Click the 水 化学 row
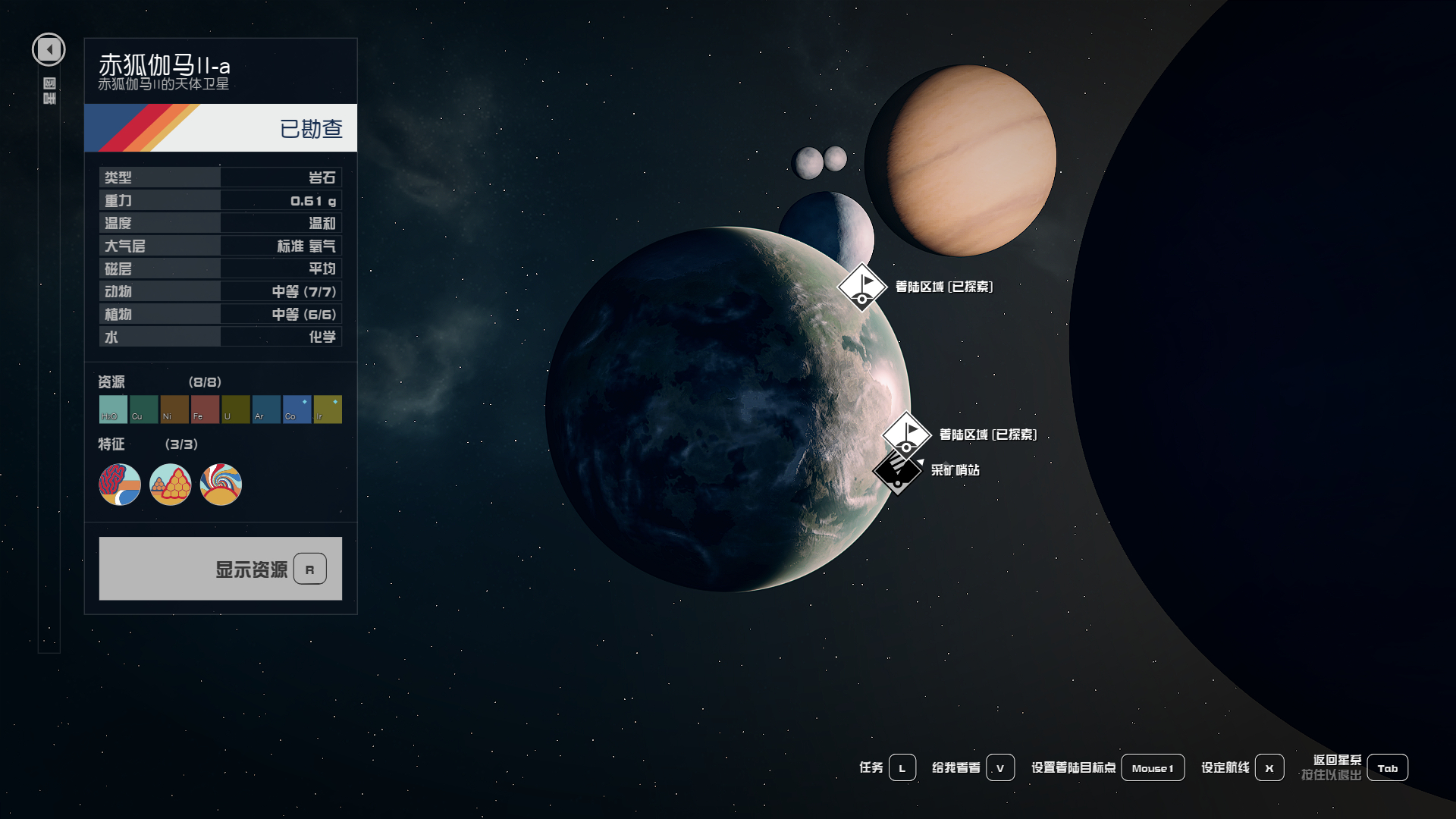The image size is (1456, 819). (221, 337)
